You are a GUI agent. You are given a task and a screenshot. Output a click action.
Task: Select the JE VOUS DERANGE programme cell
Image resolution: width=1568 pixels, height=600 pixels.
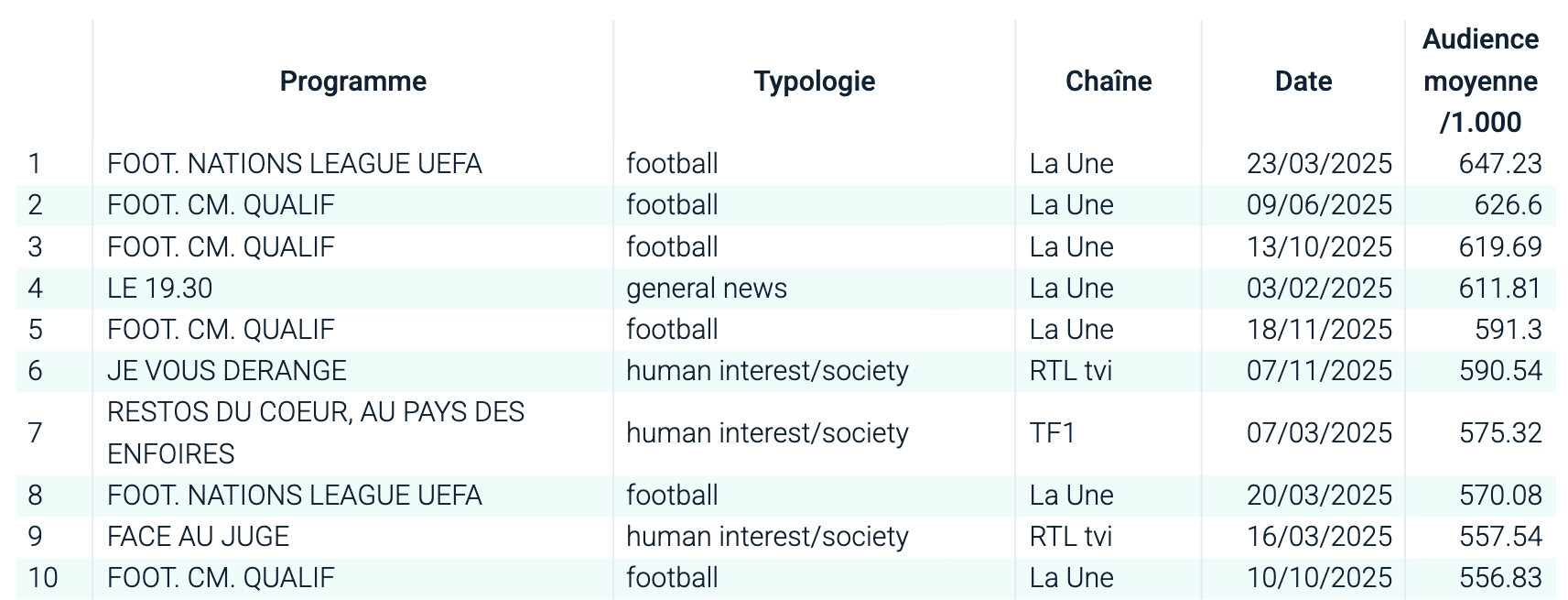pos(226,371)
